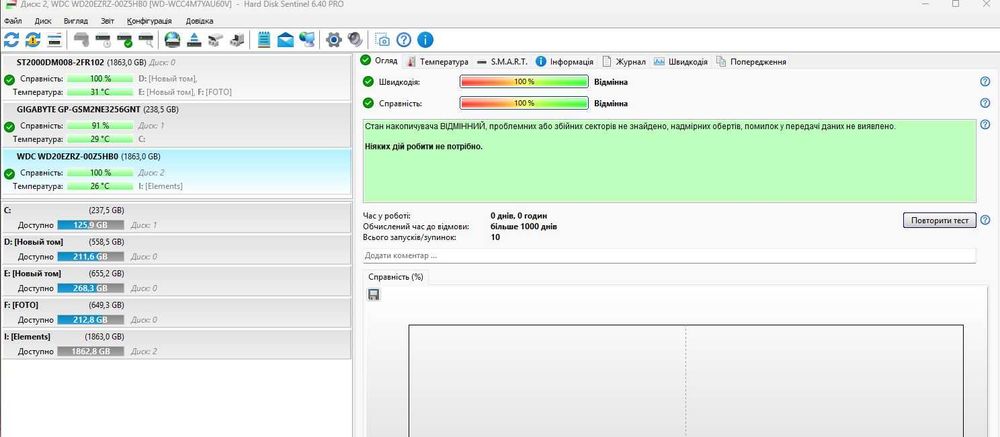Click the green check icon of GIGABYTE disk
This screenshot has width=1000, height=437.
(x=9, y=127)
